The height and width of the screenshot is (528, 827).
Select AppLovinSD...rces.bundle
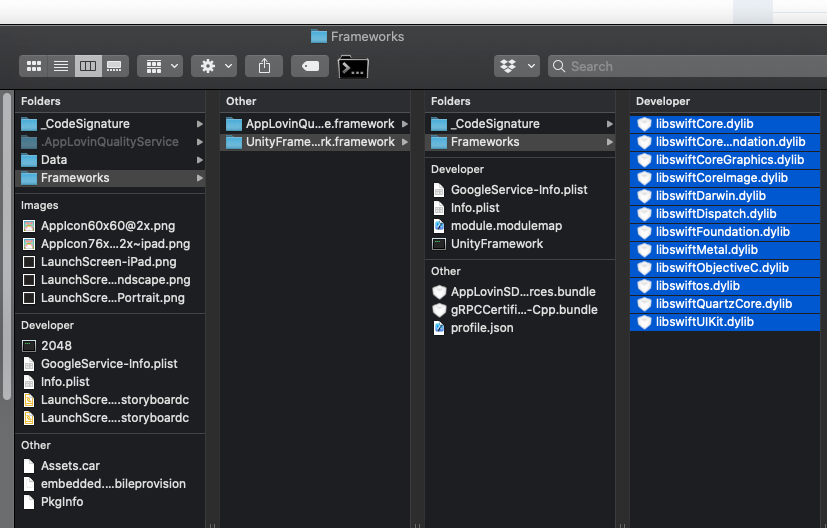click(520, 292)
